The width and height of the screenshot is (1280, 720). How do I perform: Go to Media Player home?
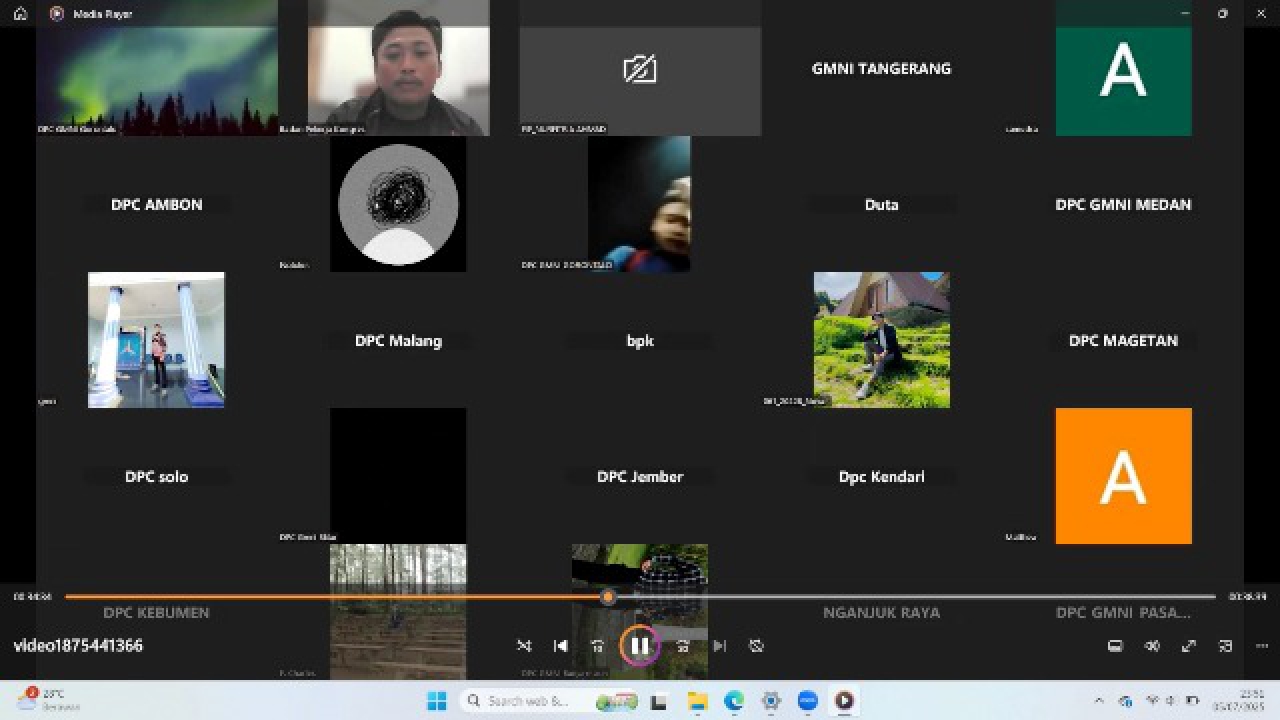(x=20, y=14)
